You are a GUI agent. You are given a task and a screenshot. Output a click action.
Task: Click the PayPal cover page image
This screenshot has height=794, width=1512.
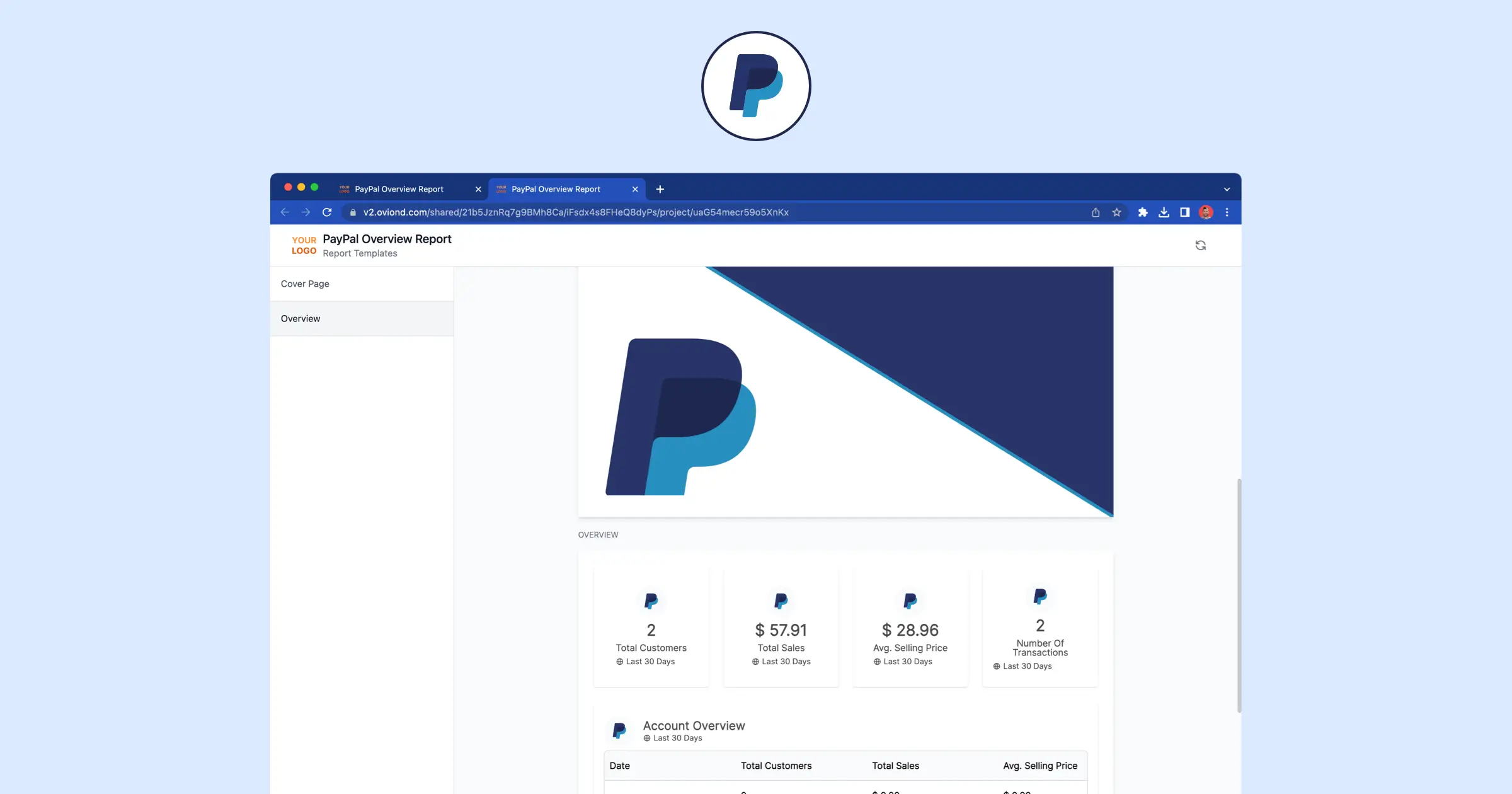click(x=845, y=391)
